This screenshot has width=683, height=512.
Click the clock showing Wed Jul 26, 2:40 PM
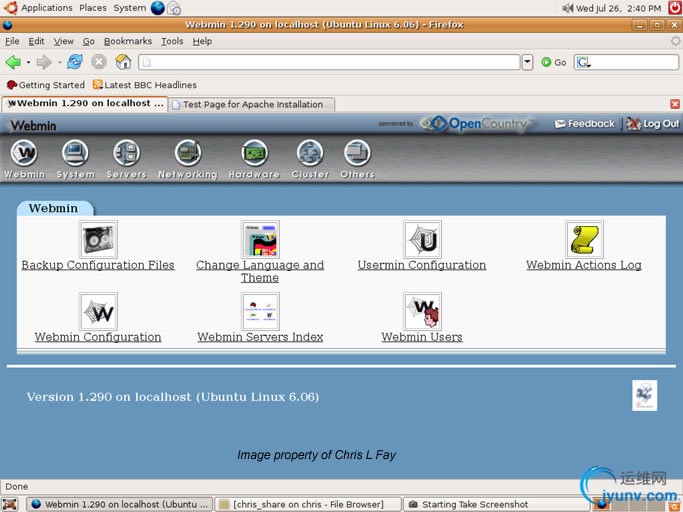pyautogui.click(x=619, y=8)
